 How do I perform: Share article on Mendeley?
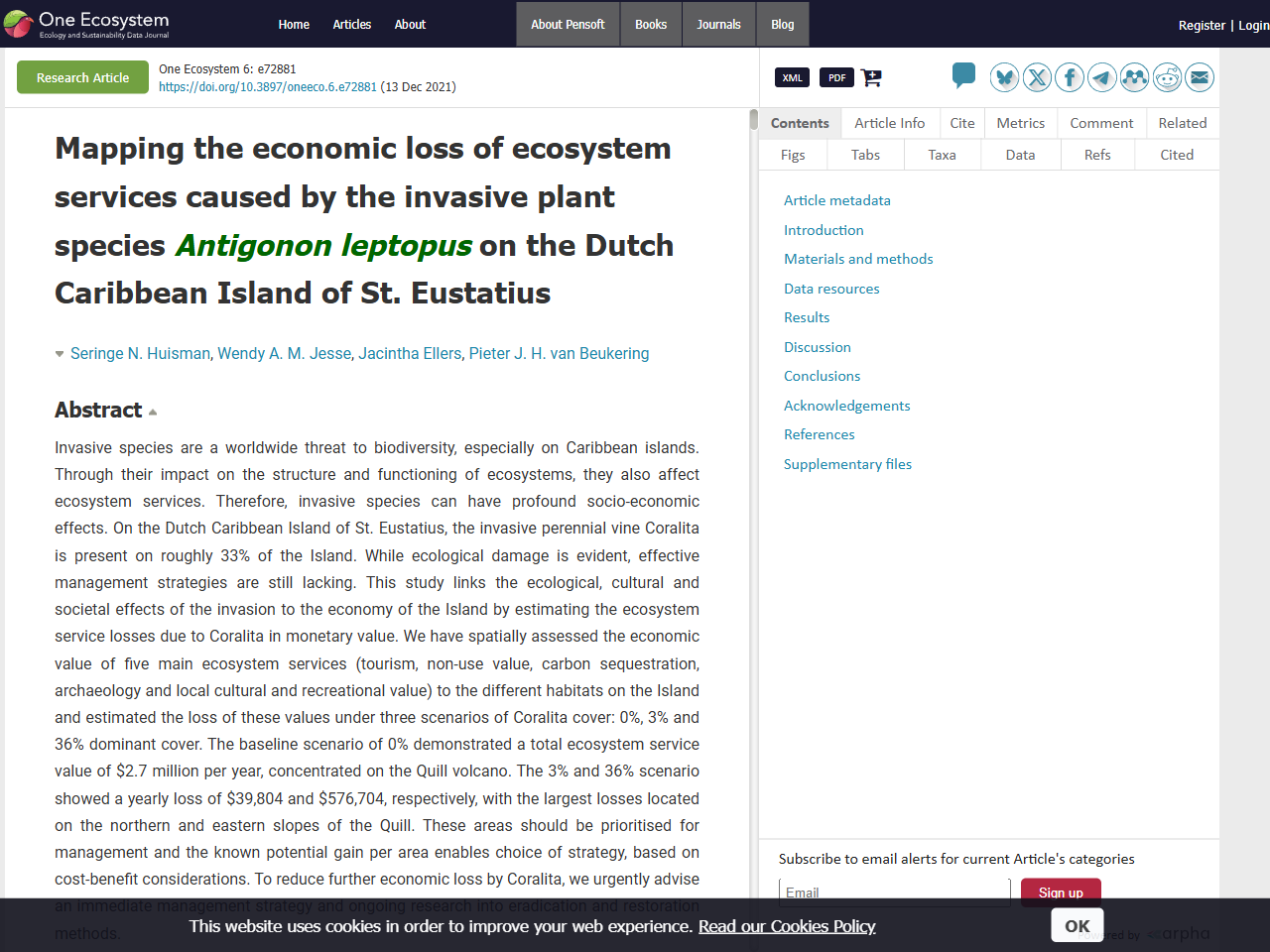coord(1135,77)
